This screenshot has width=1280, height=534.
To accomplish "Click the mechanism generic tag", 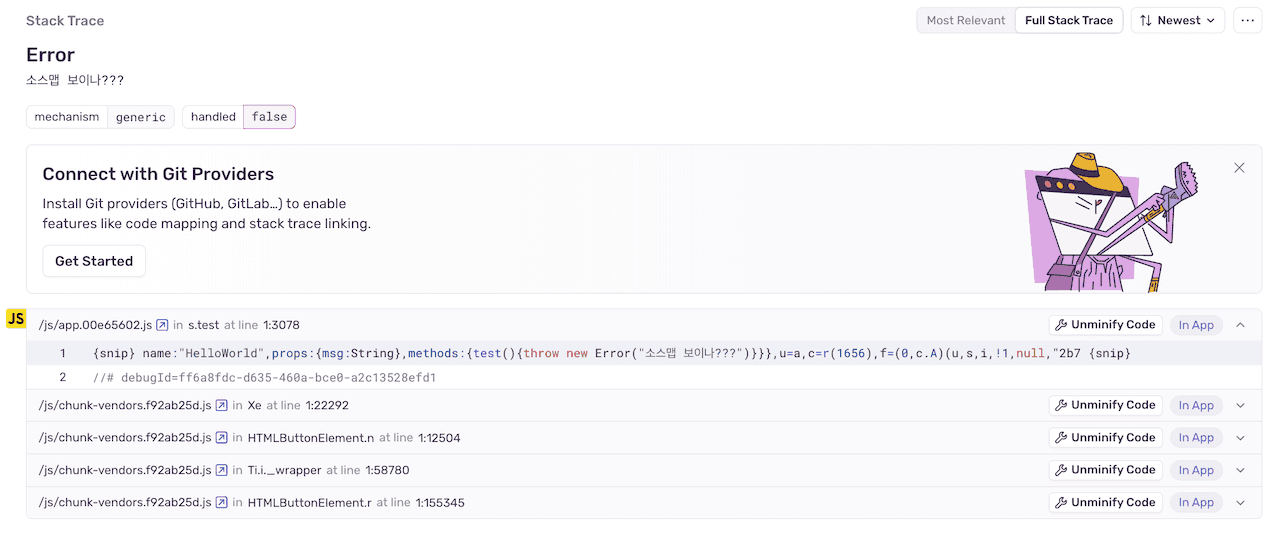I will pos(100,117).
